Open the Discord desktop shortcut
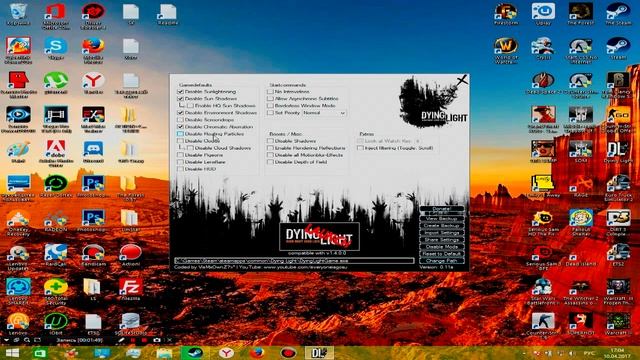 [93, 152]
